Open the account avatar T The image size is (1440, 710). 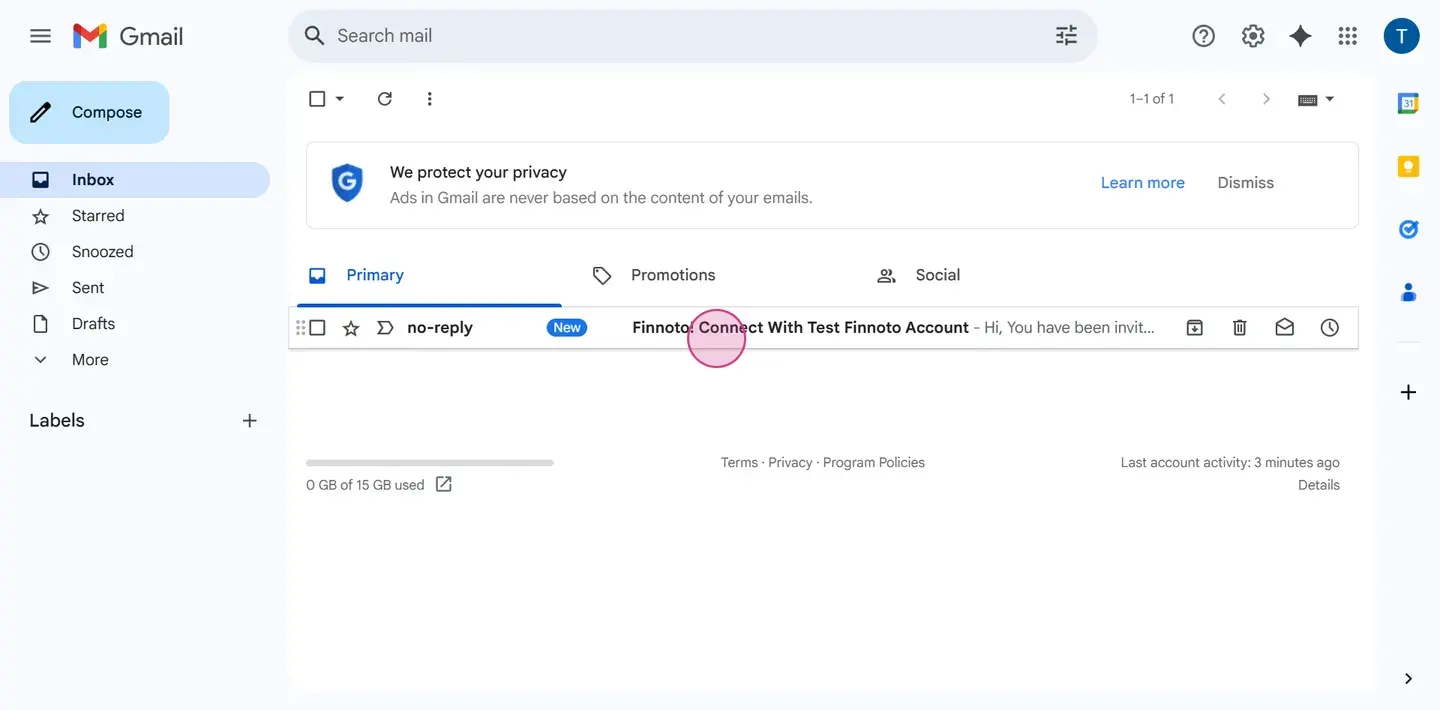click(1401, 36)
